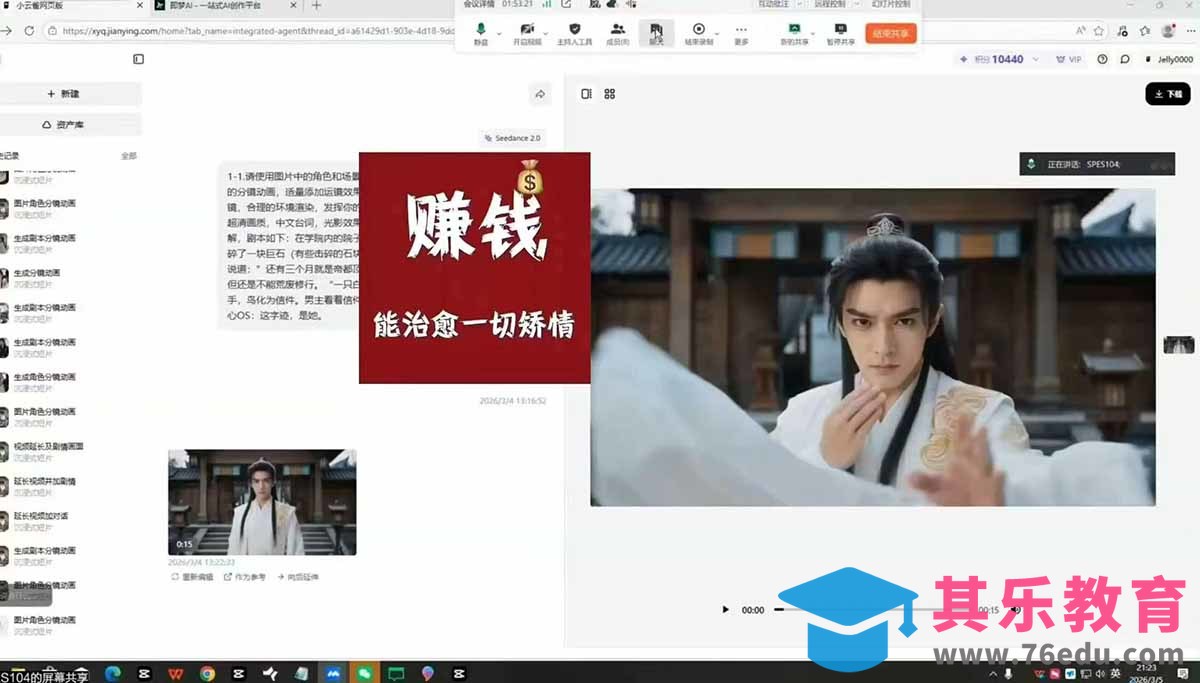The height and width of the screenshot is (683, 1200).
Task: Open the small video thumbnail preview
Action: pos(261,500)
